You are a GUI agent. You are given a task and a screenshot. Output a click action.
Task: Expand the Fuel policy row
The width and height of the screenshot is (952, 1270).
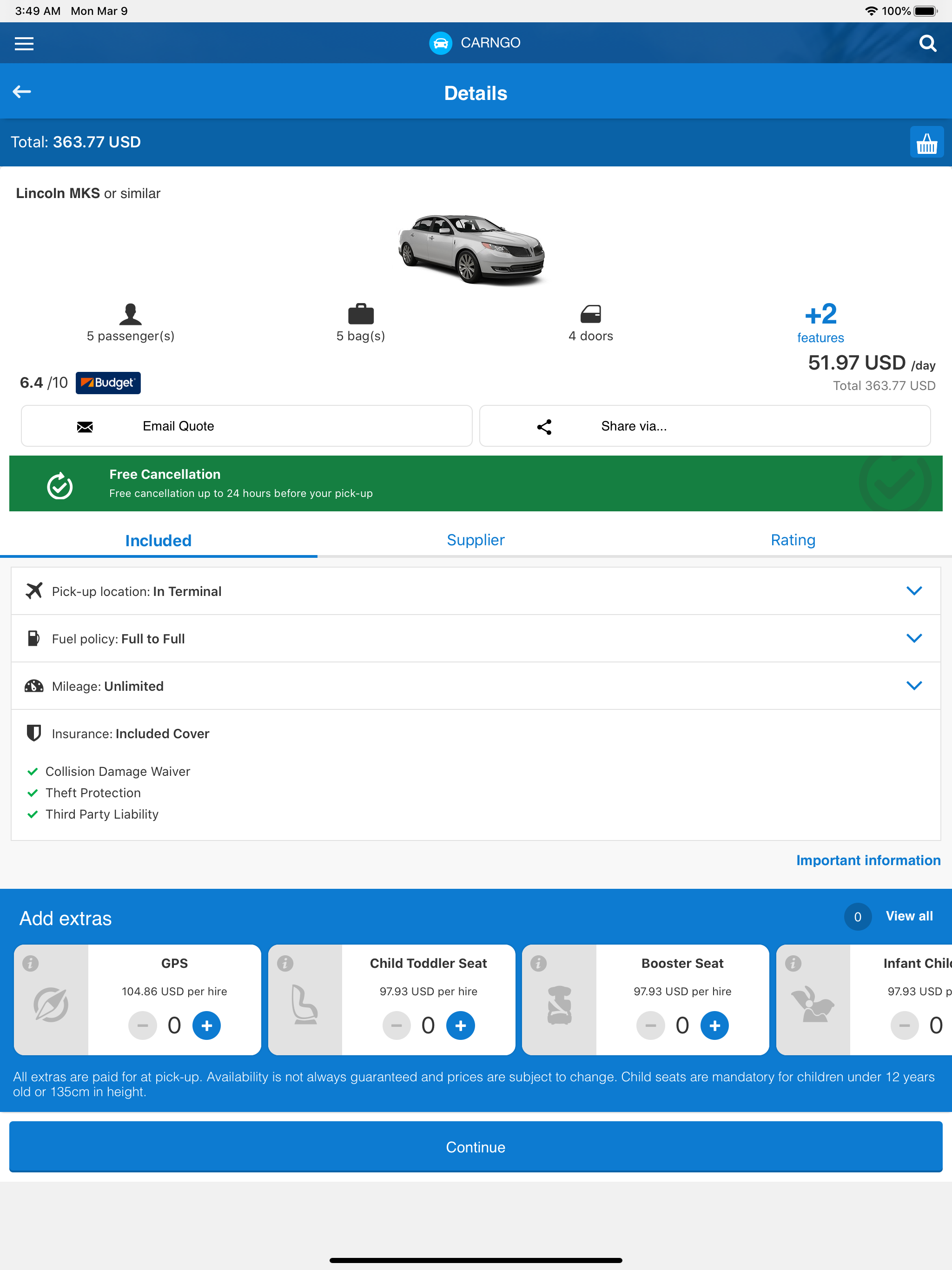click(x=913, y=638)
